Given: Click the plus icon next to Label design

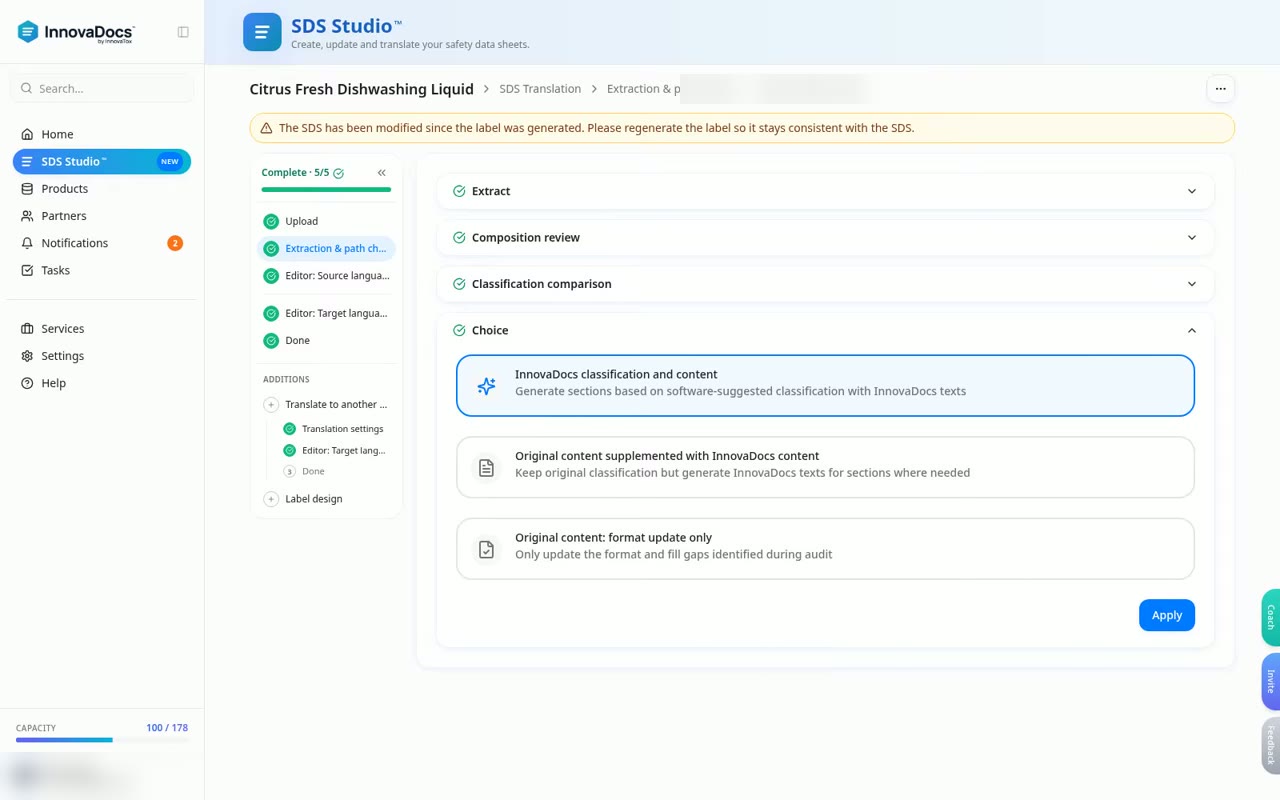Looking at the screenshot, I should [x=271, y=499].
